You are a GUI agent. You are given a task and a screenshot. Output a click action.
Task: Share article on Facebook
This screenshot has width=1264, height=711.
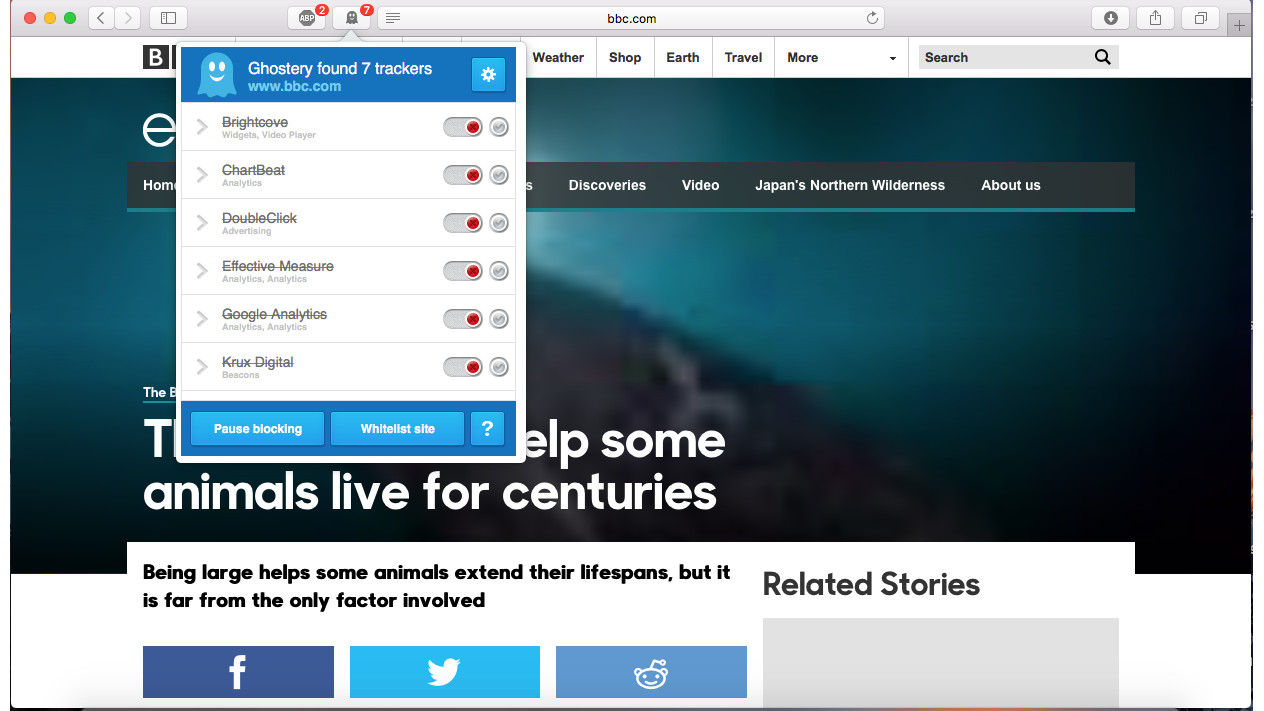(x=238, y=672)
